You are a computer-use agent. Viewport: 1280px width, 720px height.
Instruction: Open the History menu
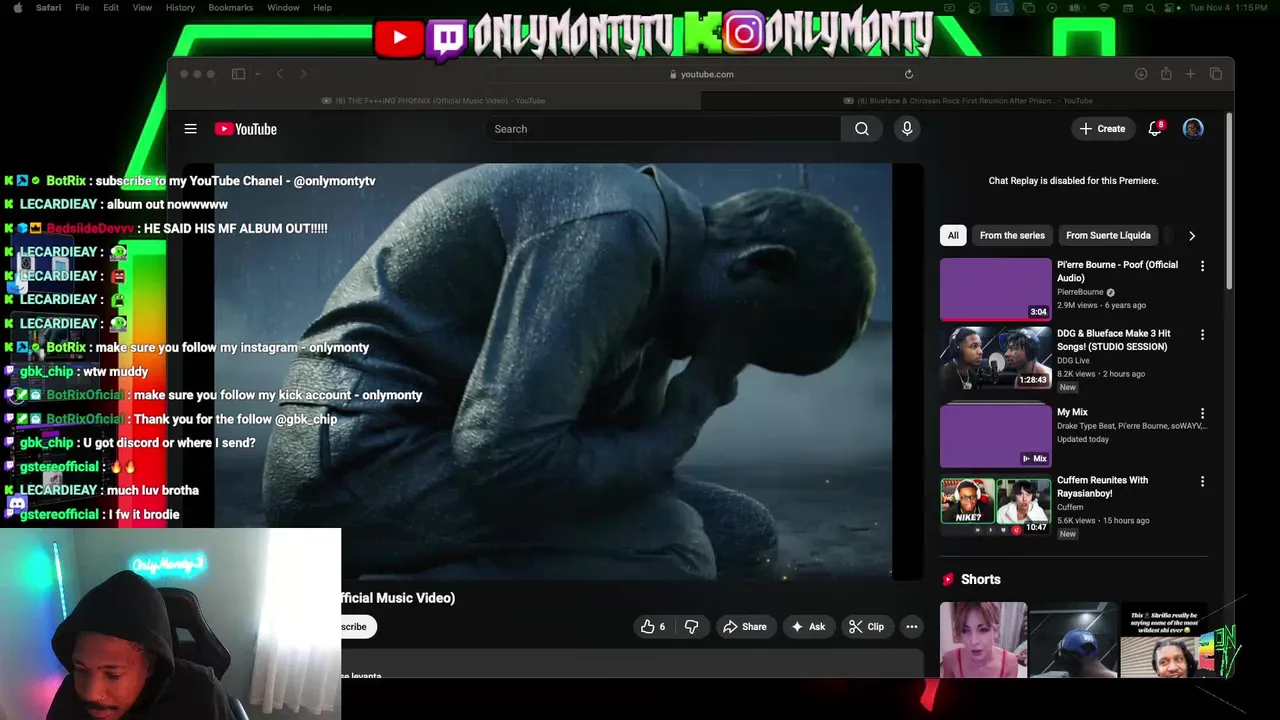[180, 7]
